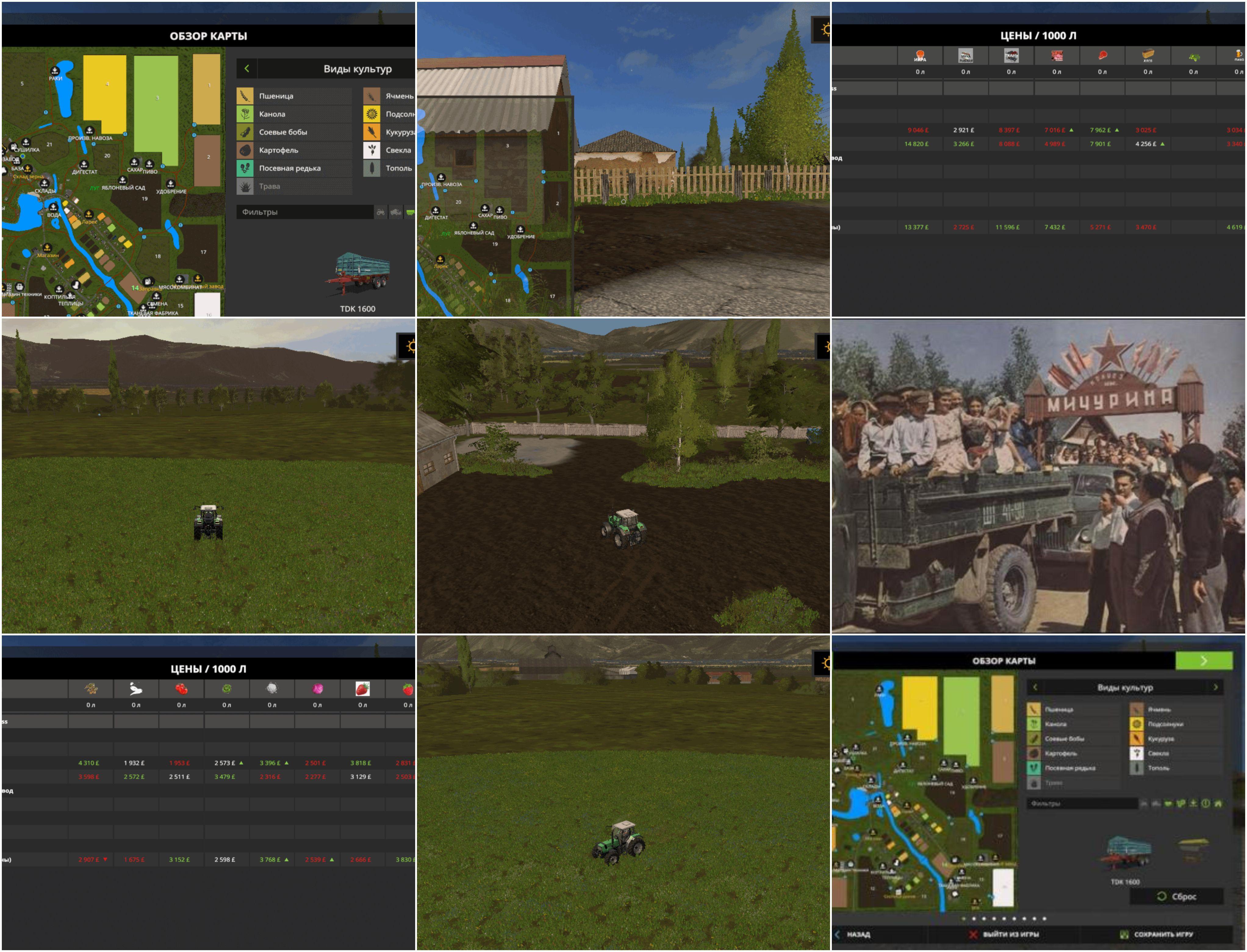
Task: Click the РАКИ unloading point map marker
Action: 55,71
